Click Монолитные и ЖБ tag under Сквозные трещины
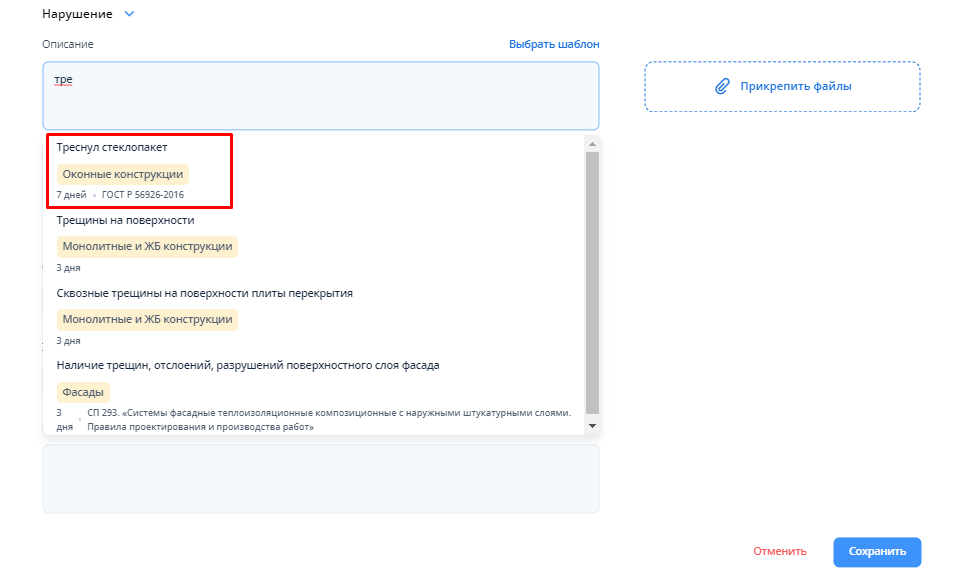The height and width of the screenshot is (583, 960). point(147,320)
